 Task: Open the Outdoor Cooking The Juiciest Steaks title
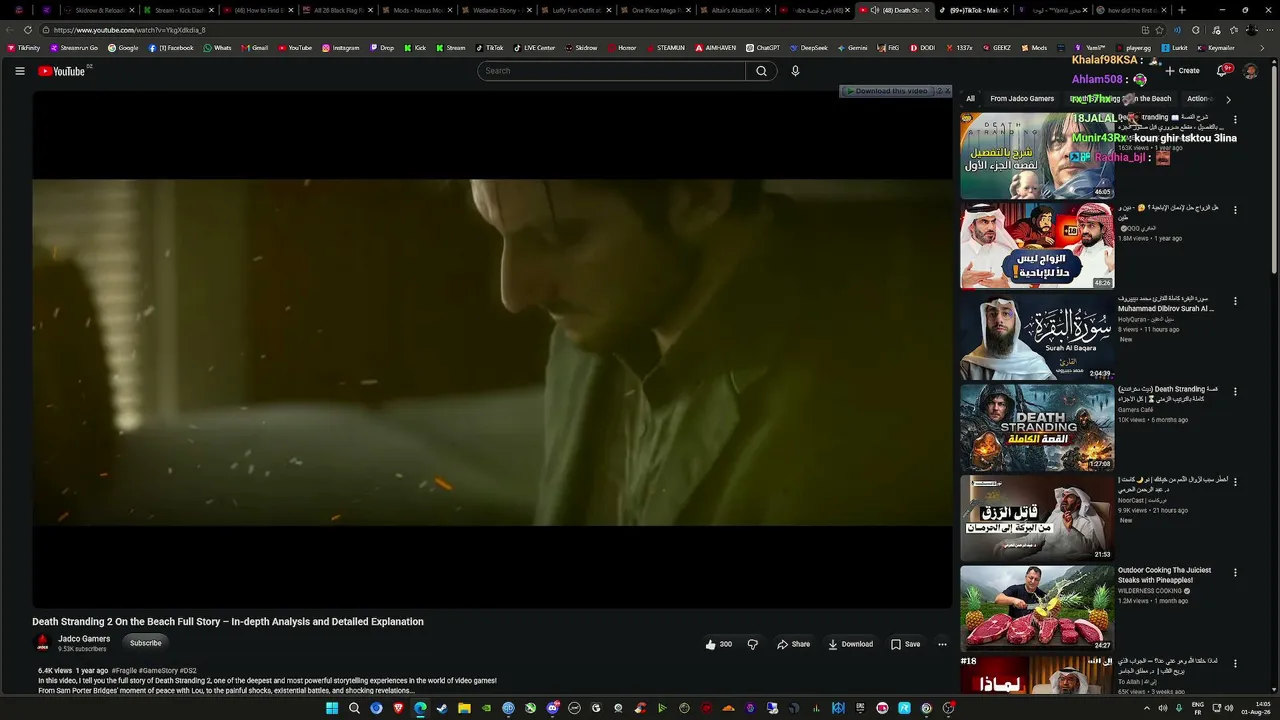click(1164, 575)
